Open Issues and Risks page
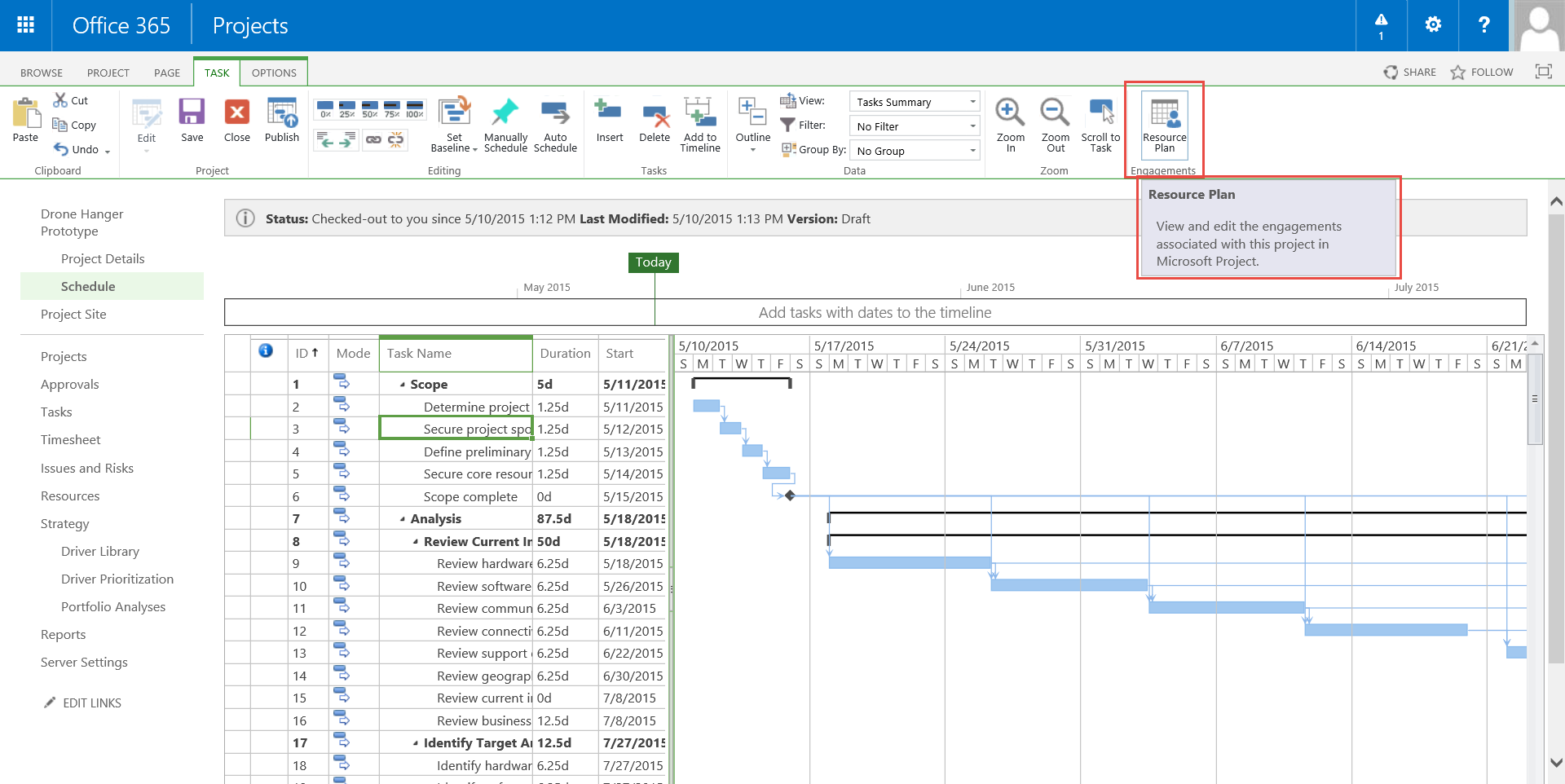1565x784 pixels. pyautogui.click(x=87, y=469)
